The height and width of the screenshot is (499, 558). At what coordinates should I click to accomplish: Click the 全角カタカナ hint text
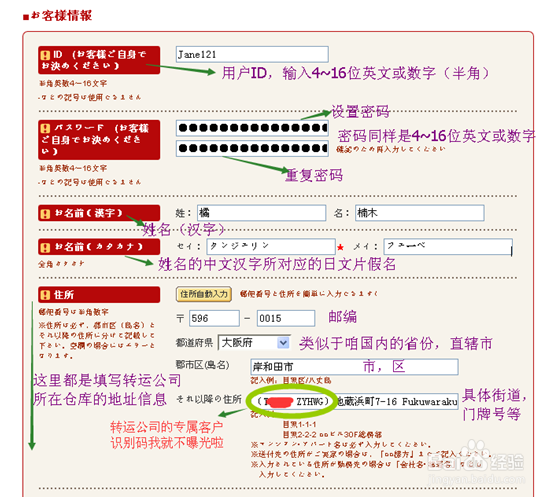62,264
